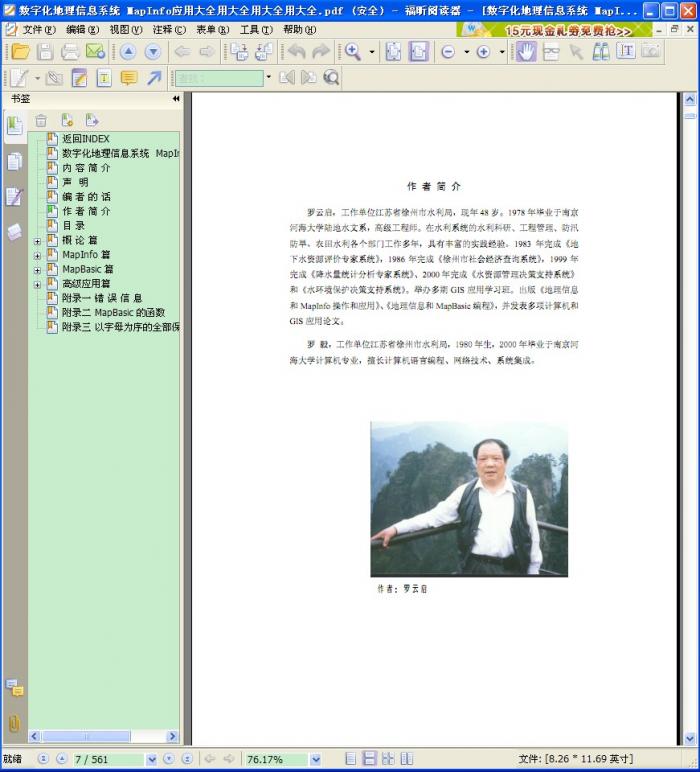The image size is (700, 772).
Task: Open the zoom percentage dropdown
Action: click(315, 759)
